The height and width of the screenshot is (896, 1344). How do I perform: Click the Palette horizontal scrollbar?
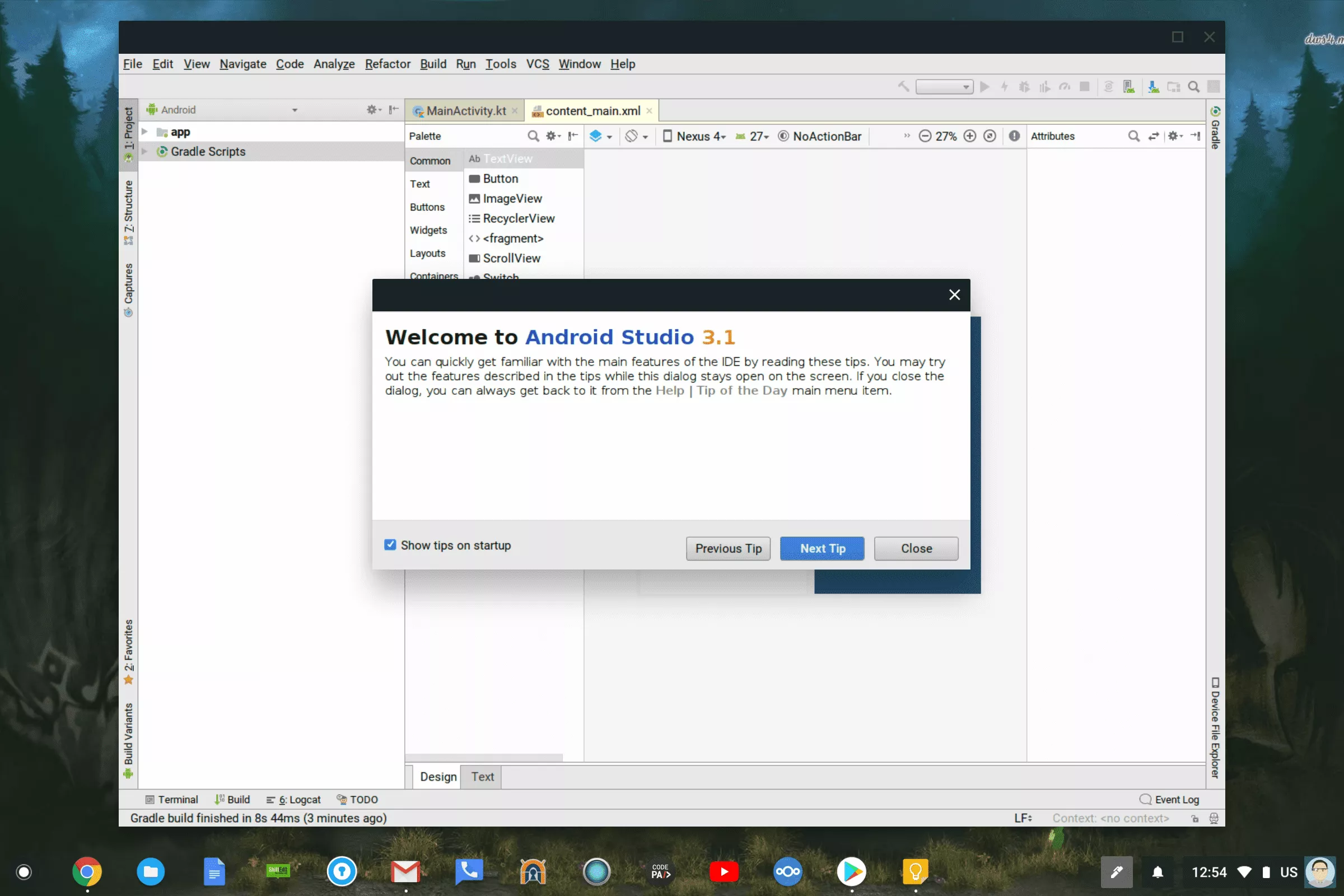tap(483, 758)
